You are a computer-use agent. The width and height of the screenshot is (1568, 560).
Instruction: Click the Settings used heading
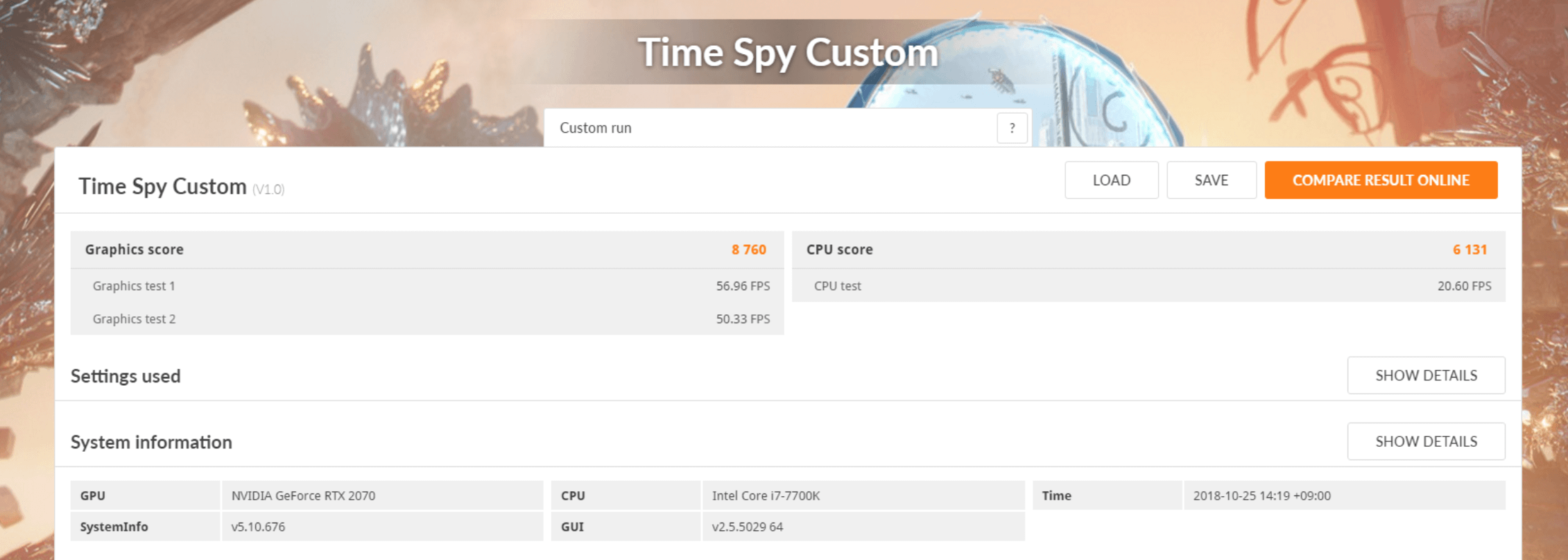click(126, 376)
